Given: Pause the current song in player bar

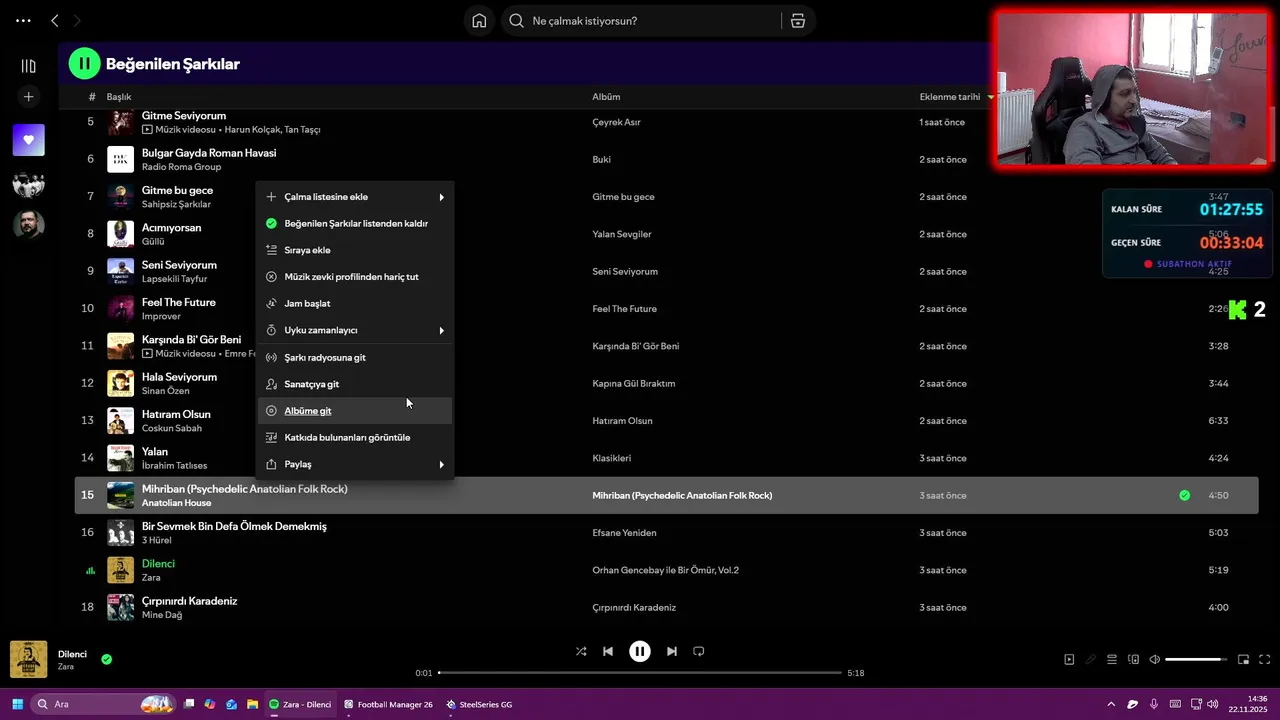Looking at the screenshot, I should [640, 651].
